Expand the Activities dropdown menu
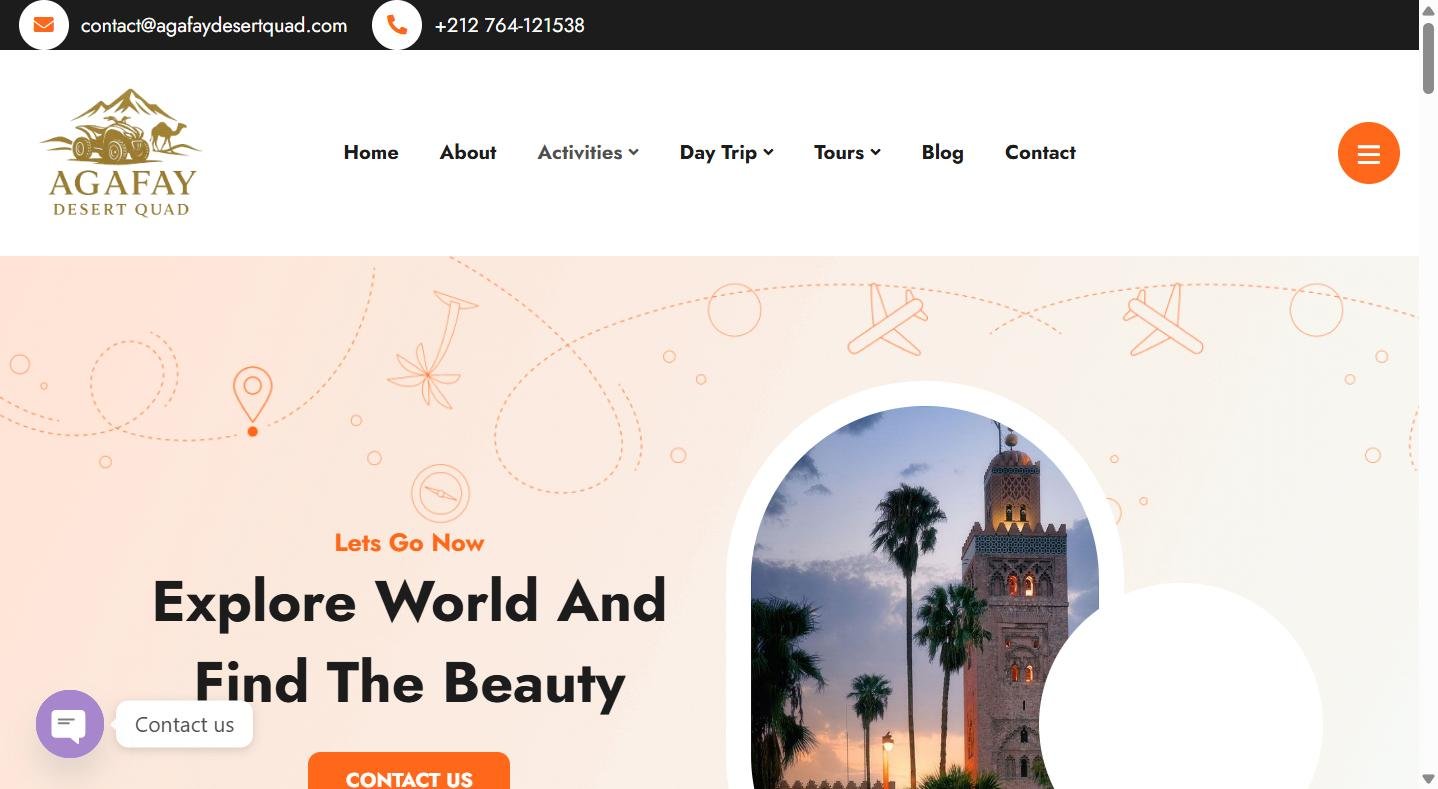This screenshot has height=789, width=1438. (588, 152)
